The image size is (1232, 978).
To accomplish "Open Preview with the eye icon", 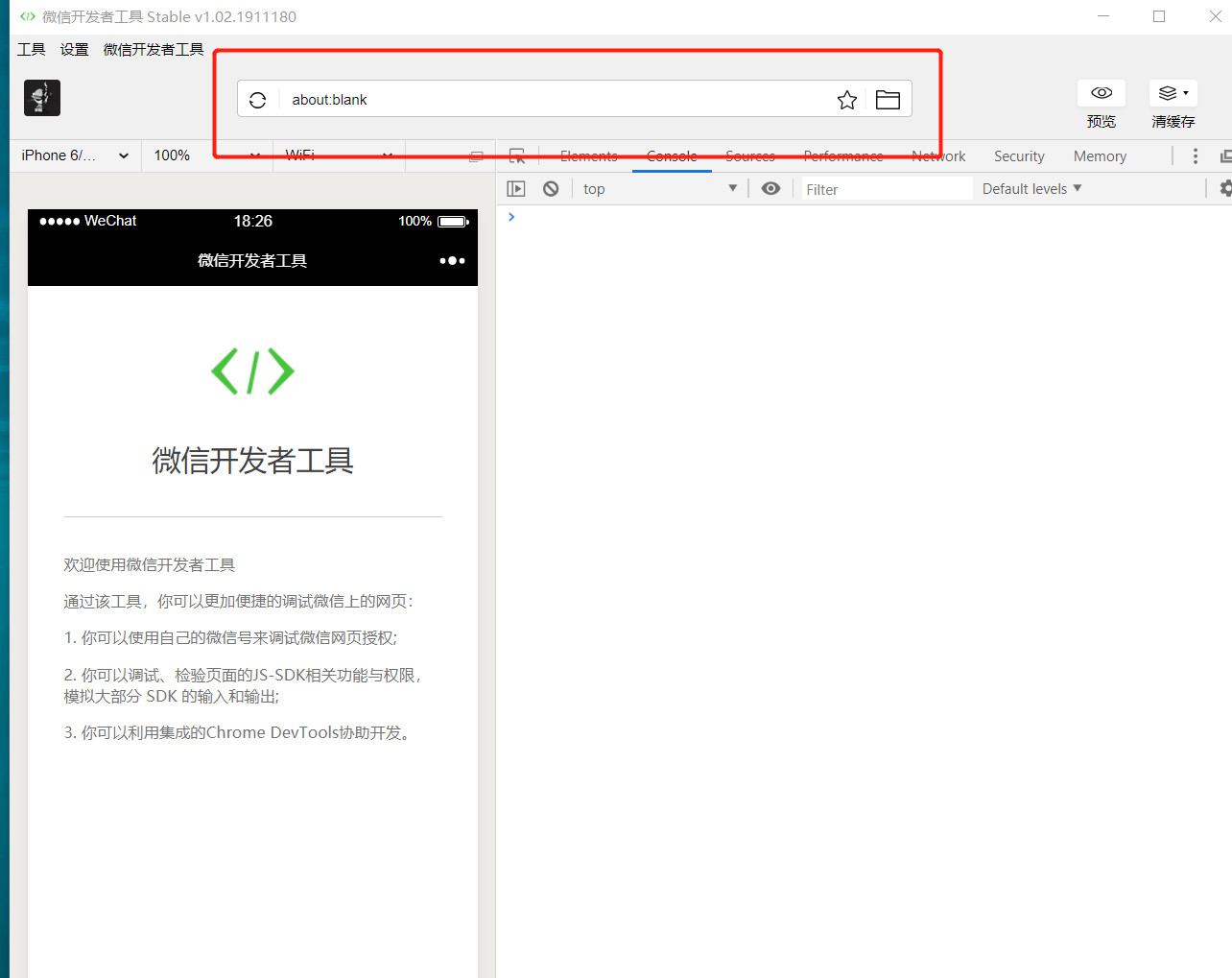I will (x=1102, y=93).
